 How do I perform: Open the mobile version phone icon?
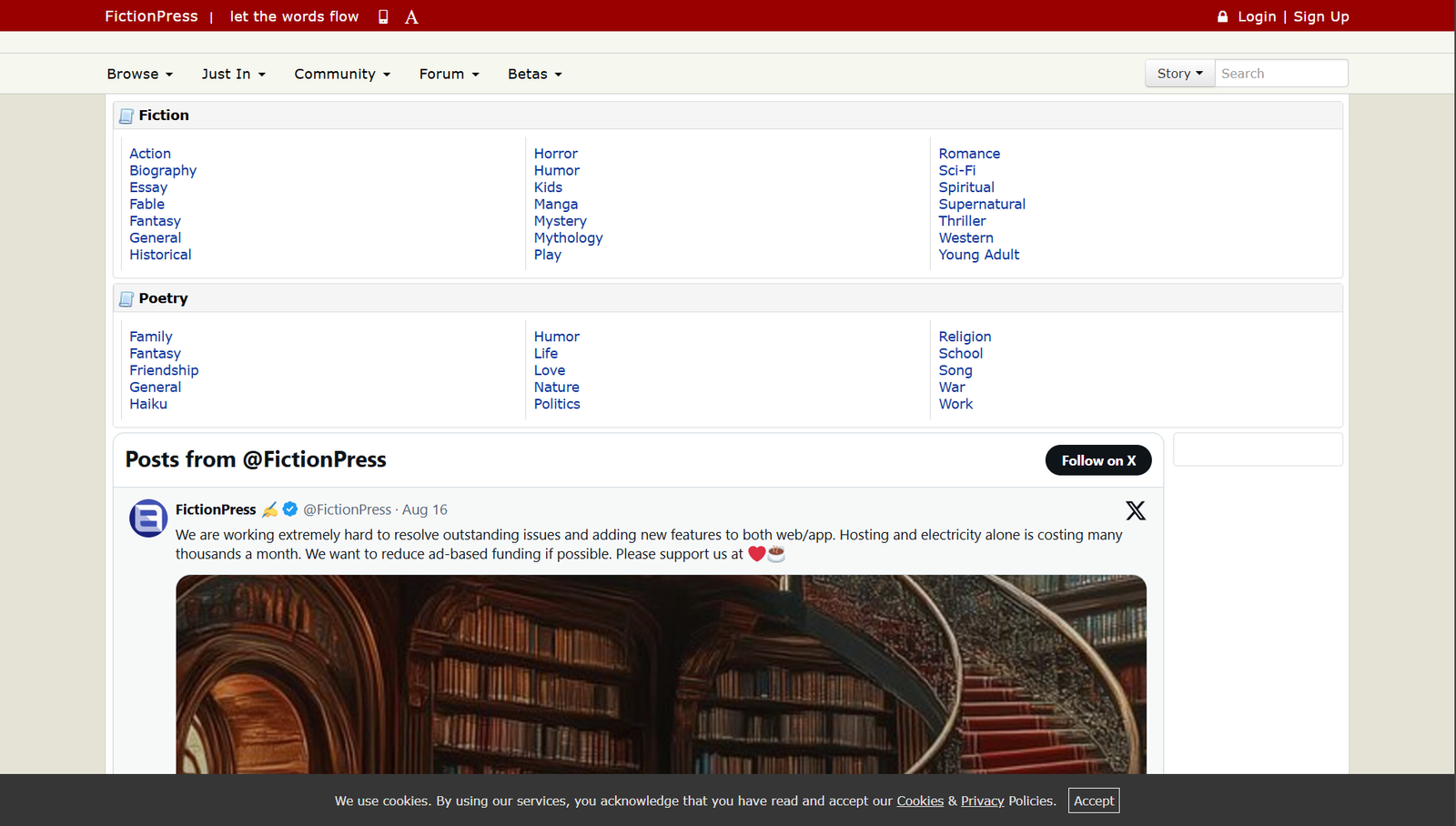(383, 16)
